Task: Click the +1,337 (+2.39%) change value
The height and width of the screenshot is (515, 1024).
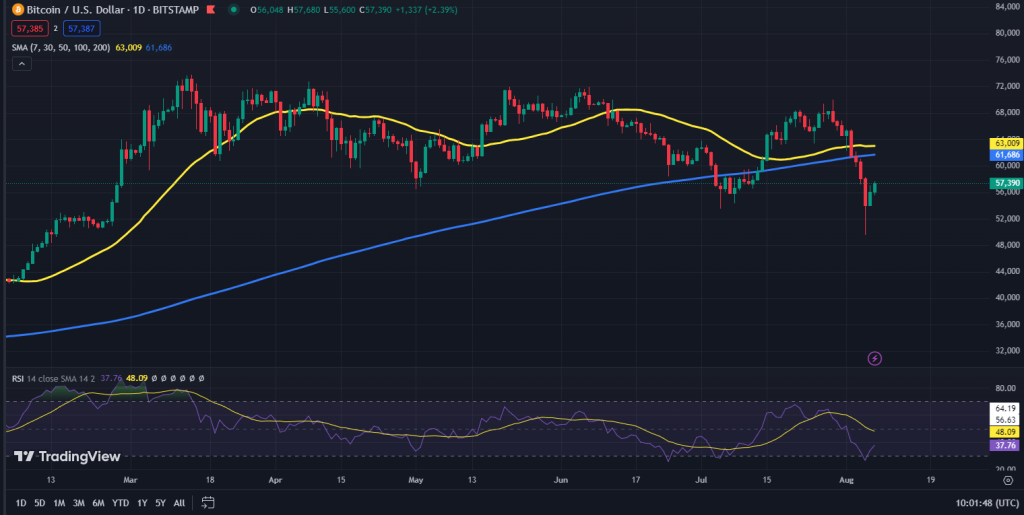Action: click(x=426, y=10)
